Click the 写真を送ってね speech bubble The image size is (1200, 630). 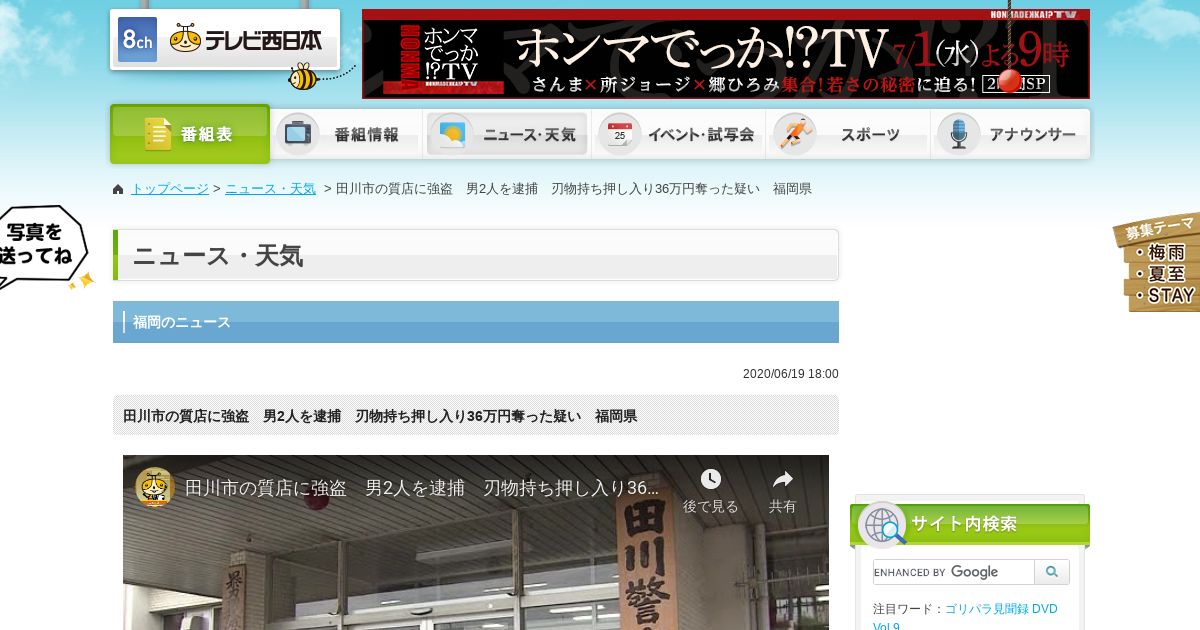pos(44,247)
